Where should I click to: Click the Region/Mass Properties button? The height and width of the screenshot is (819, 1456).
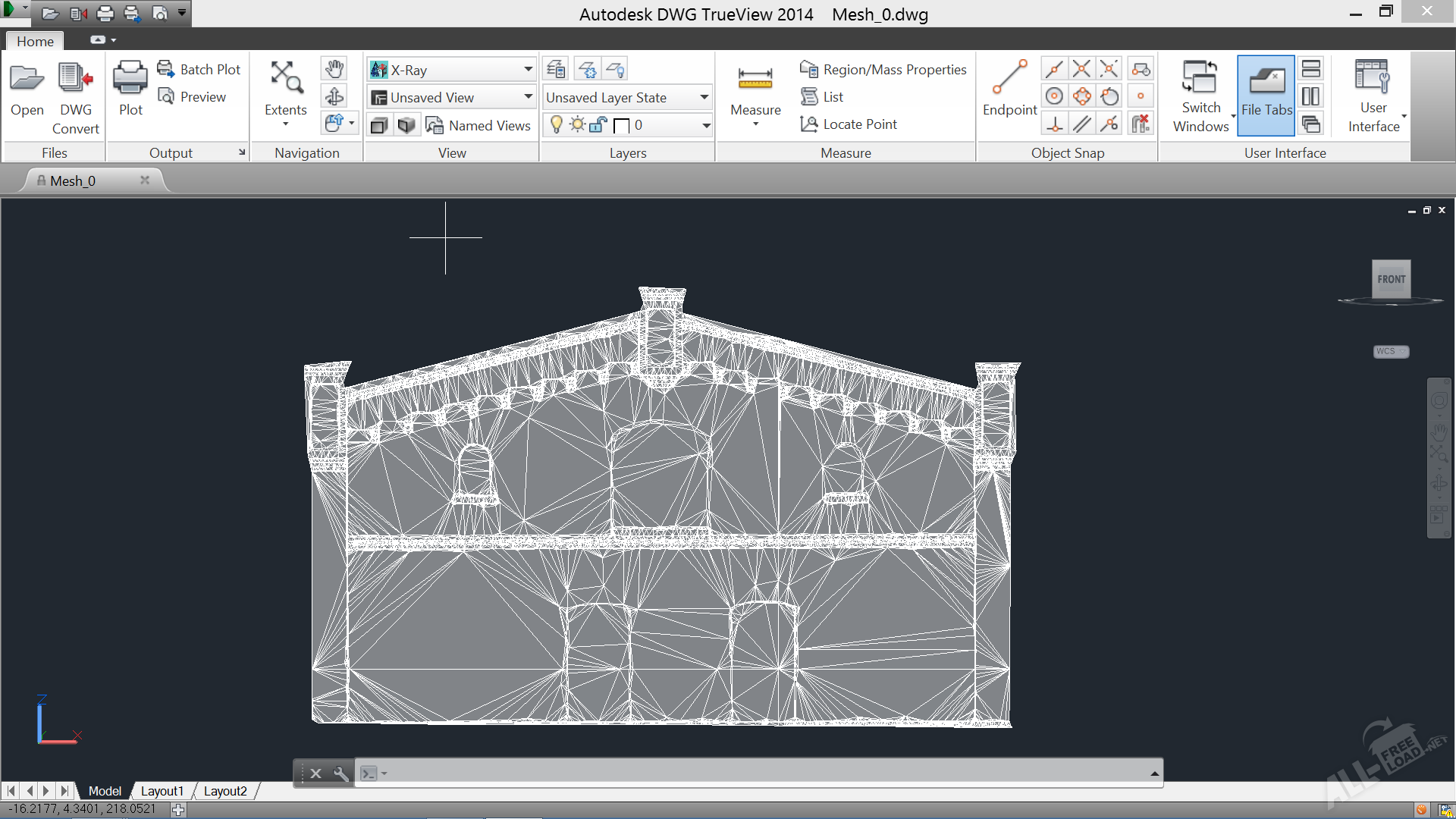(x=883, y=70)
